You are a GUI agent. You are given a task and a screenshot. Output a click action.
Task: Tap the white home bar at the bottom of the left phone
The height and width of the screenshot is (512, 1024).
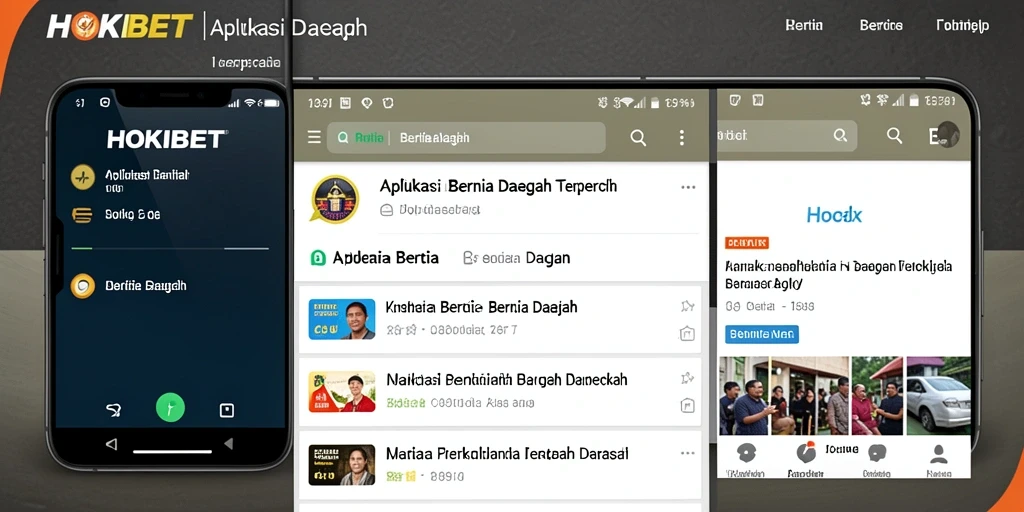click(172, 451)
